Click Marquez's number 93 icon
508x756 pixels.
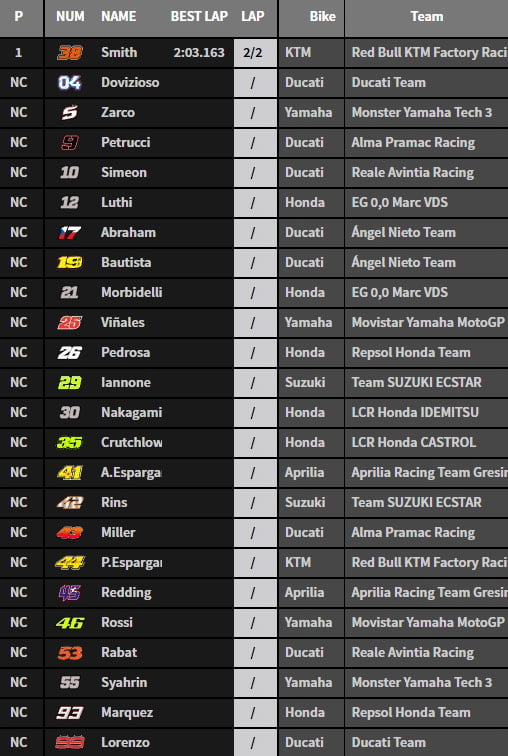coord(70,713)
